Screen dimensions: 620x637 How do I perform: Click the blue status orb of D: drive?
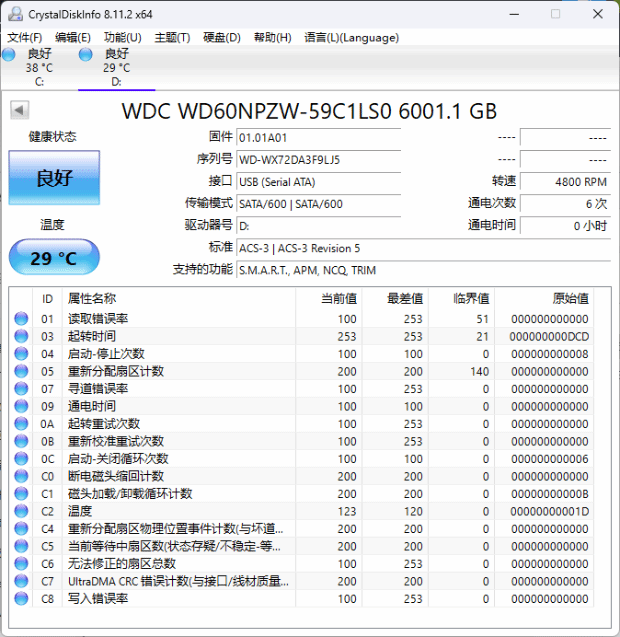(x=86, y=54)
